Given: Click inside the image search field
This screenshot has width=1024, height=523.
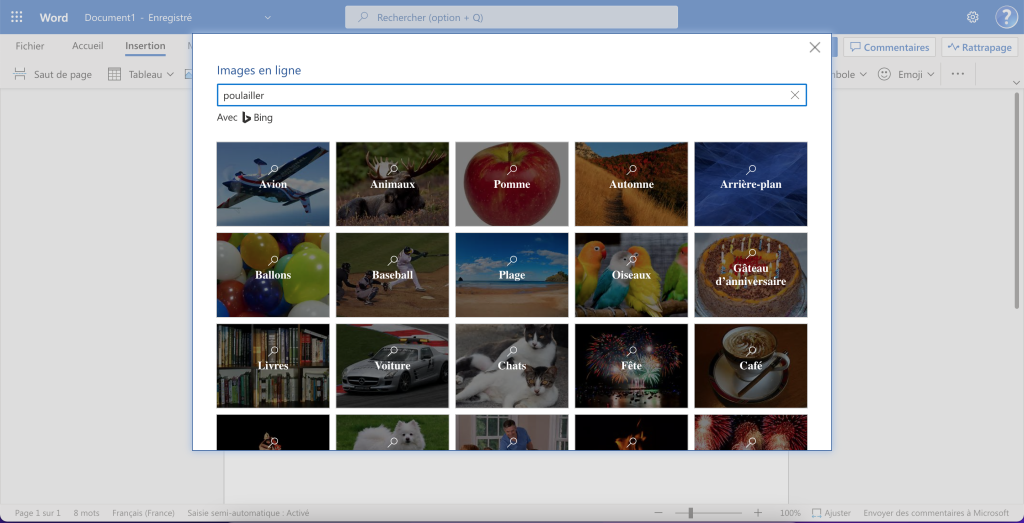Looking at the screenshot, I should point(500,95).
